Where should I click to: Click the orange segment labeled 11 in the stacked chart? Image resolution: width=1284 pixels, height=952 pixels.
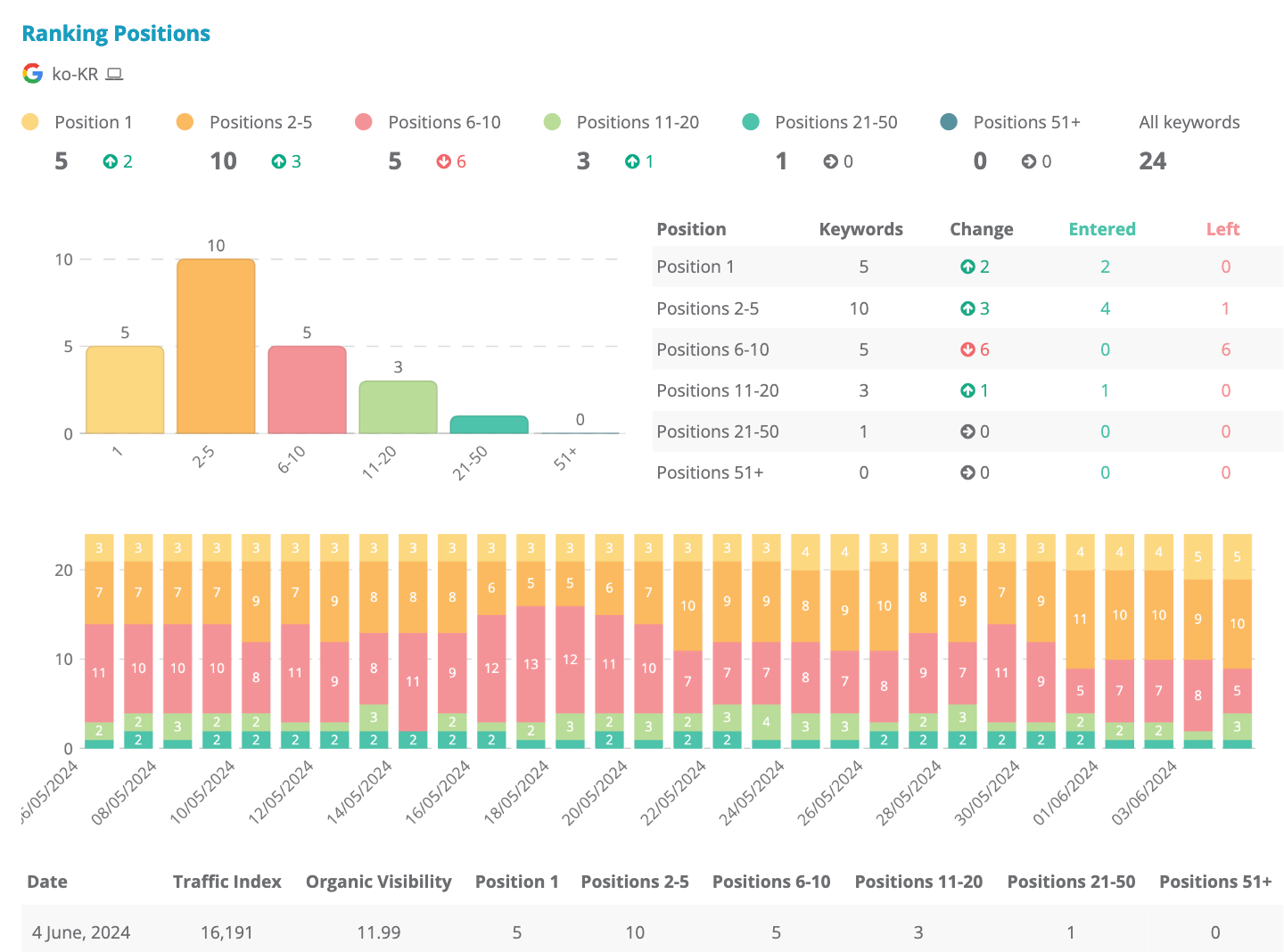tap(1080, 620)
